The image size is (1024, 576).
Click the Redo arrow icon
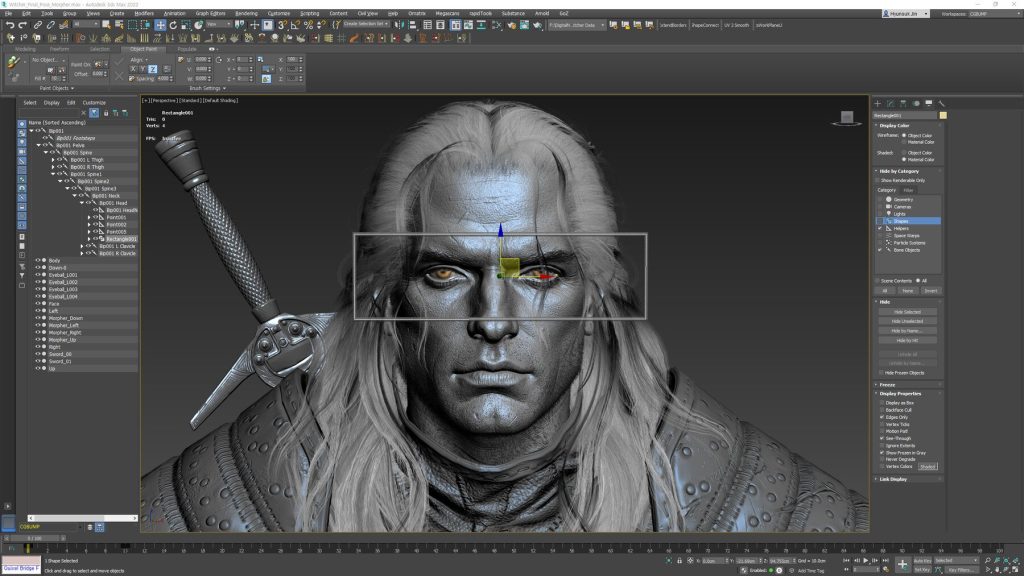[x=22, y=25]
